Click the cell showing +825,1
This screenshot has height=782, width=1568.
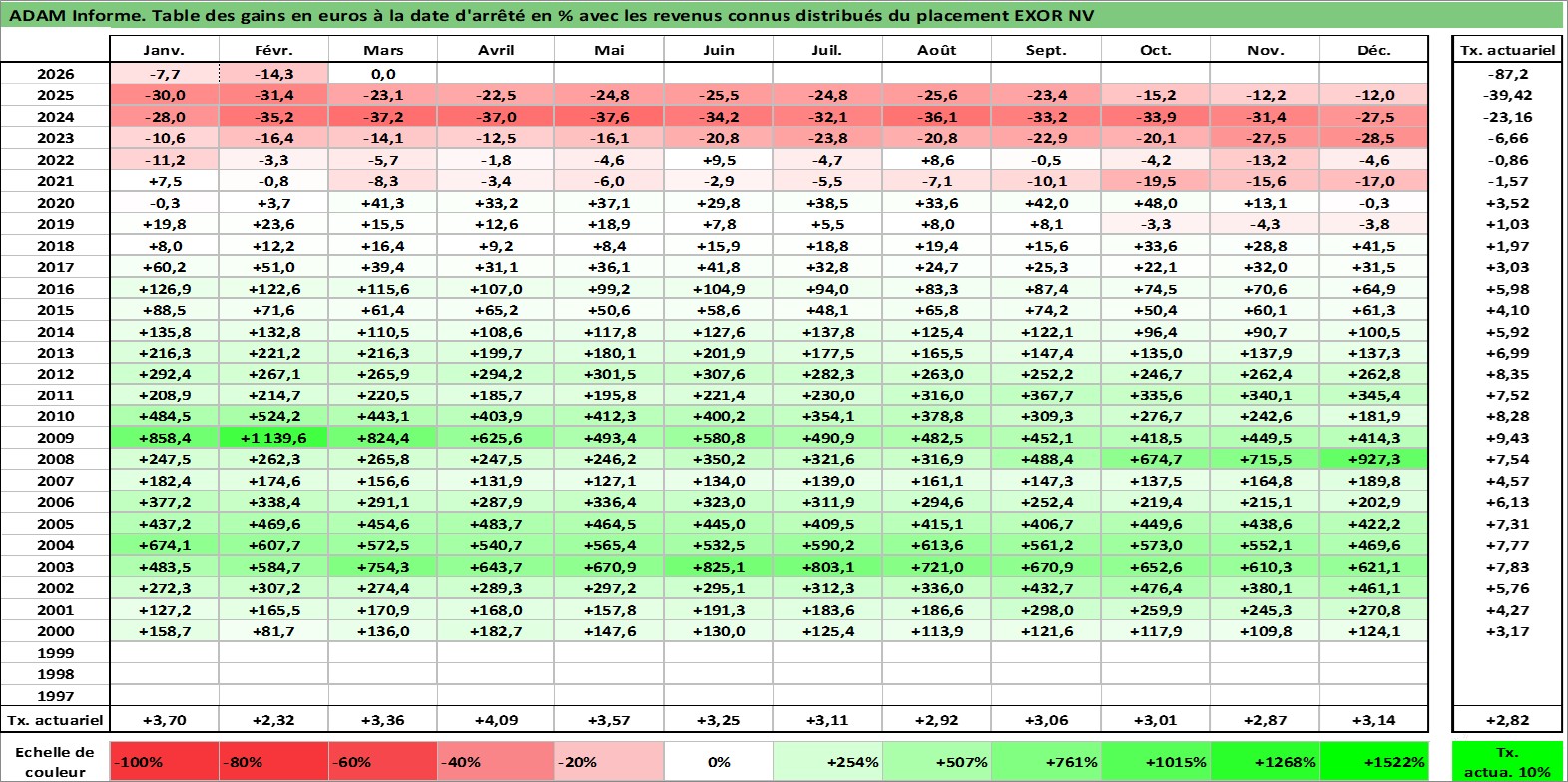718,567
